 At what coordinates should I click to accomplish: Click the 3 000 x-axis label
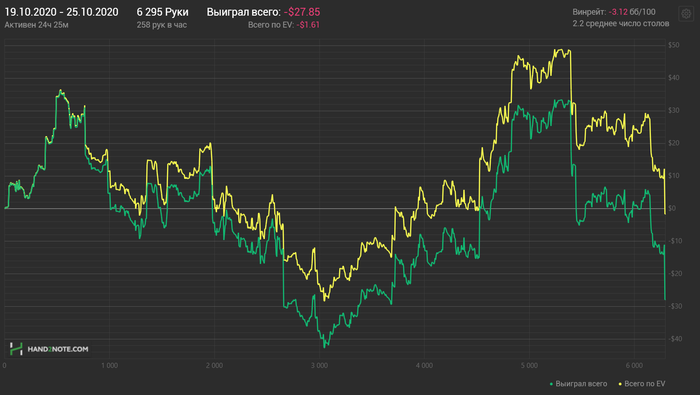tap(319, 366)
